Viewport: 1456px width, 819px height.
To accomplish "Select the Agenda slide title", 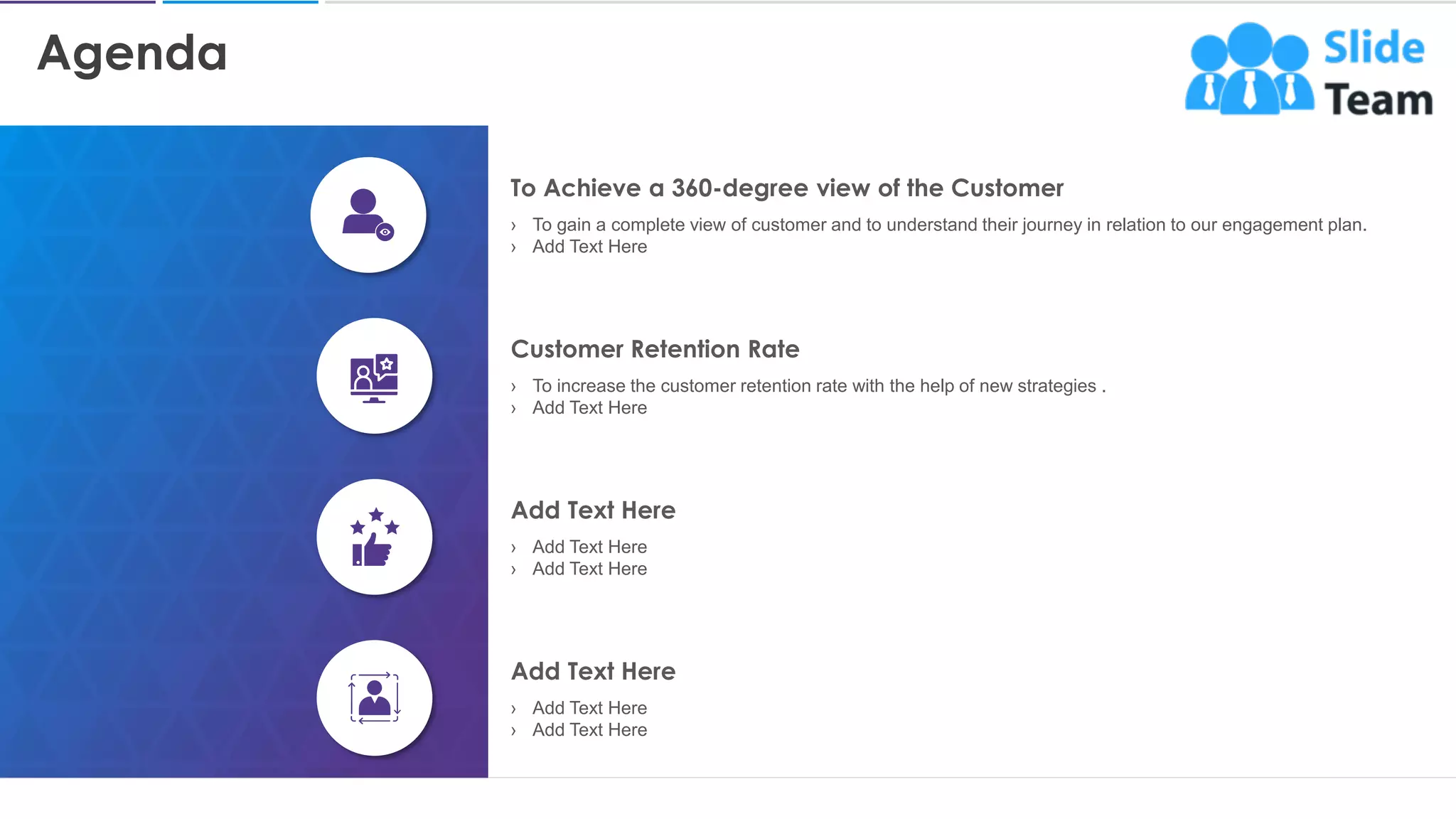I will tap(132, 53).
